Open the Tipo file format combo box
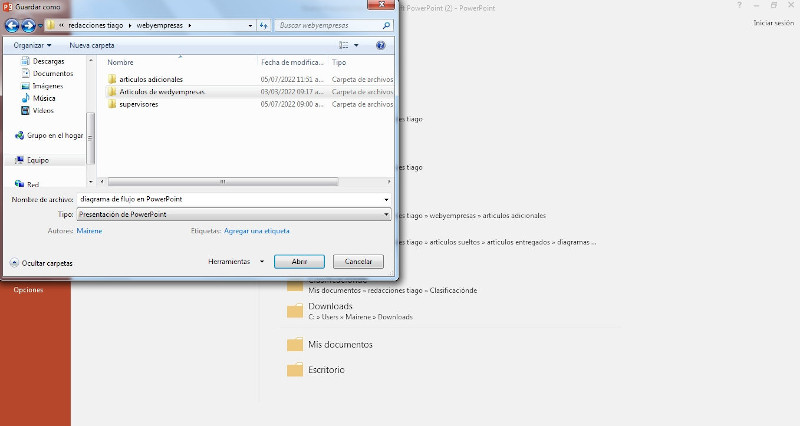Image resolution: width=800 pixels, height=426 pixels. coord(234,214)
